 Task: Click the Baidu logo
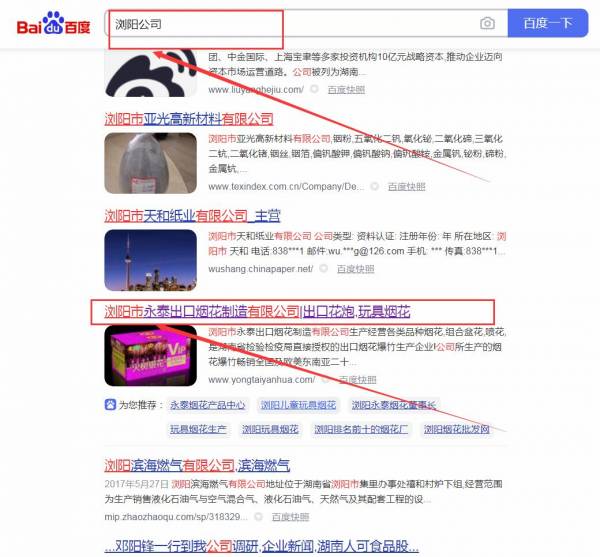pyautogui.click(x=52, y=23)
